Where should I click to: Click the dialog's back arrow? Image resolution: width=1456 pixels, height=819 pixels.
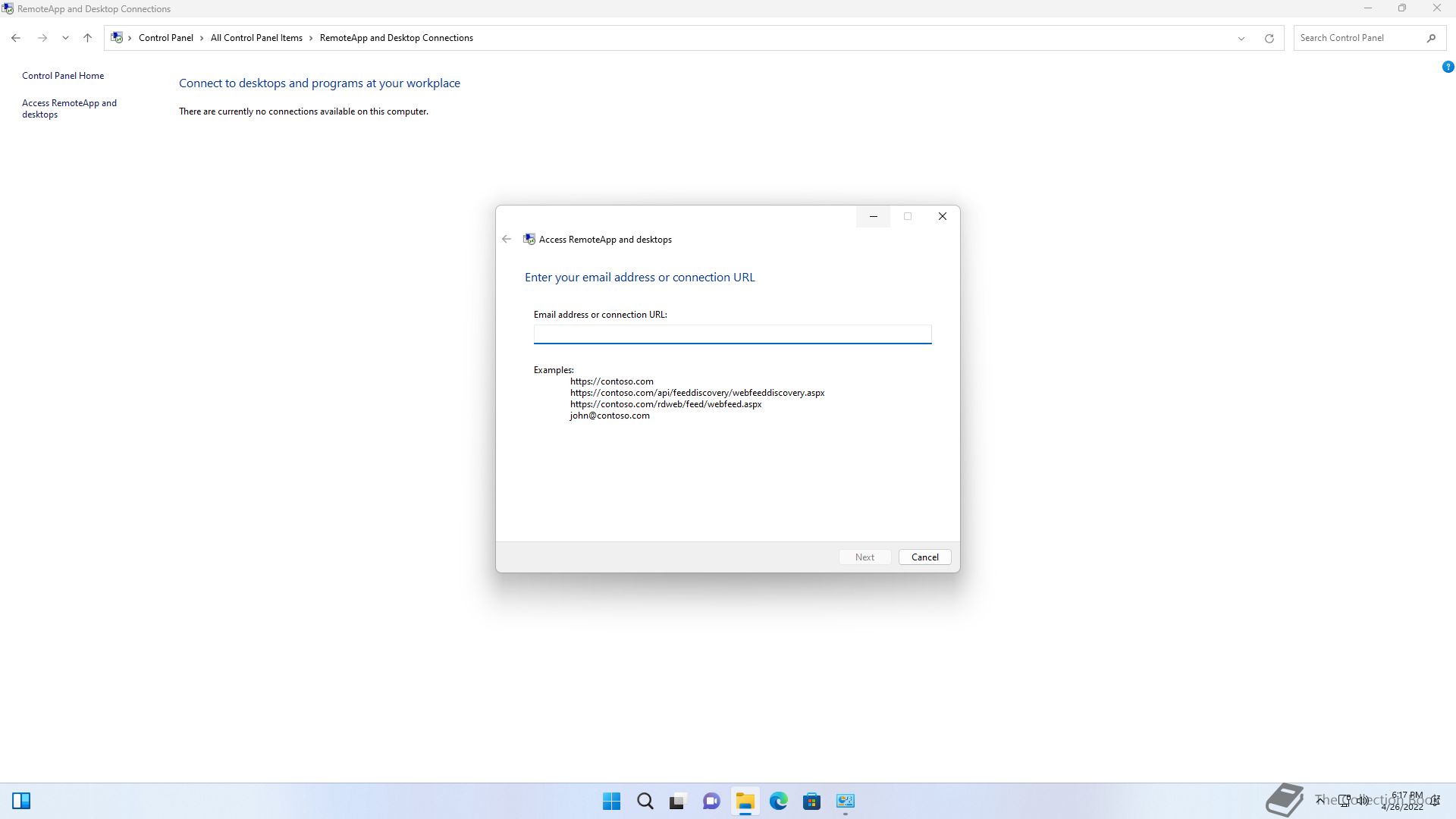pos(507,239)
